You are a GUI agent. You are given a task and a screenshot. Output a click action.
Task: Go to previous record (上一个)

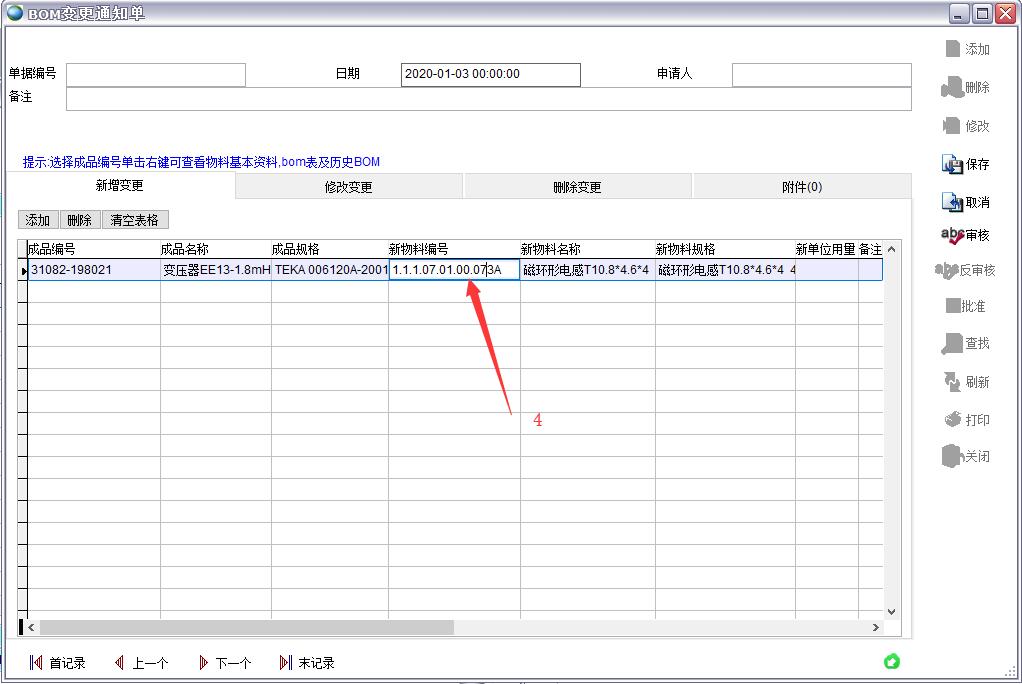(x=120, y=662)
